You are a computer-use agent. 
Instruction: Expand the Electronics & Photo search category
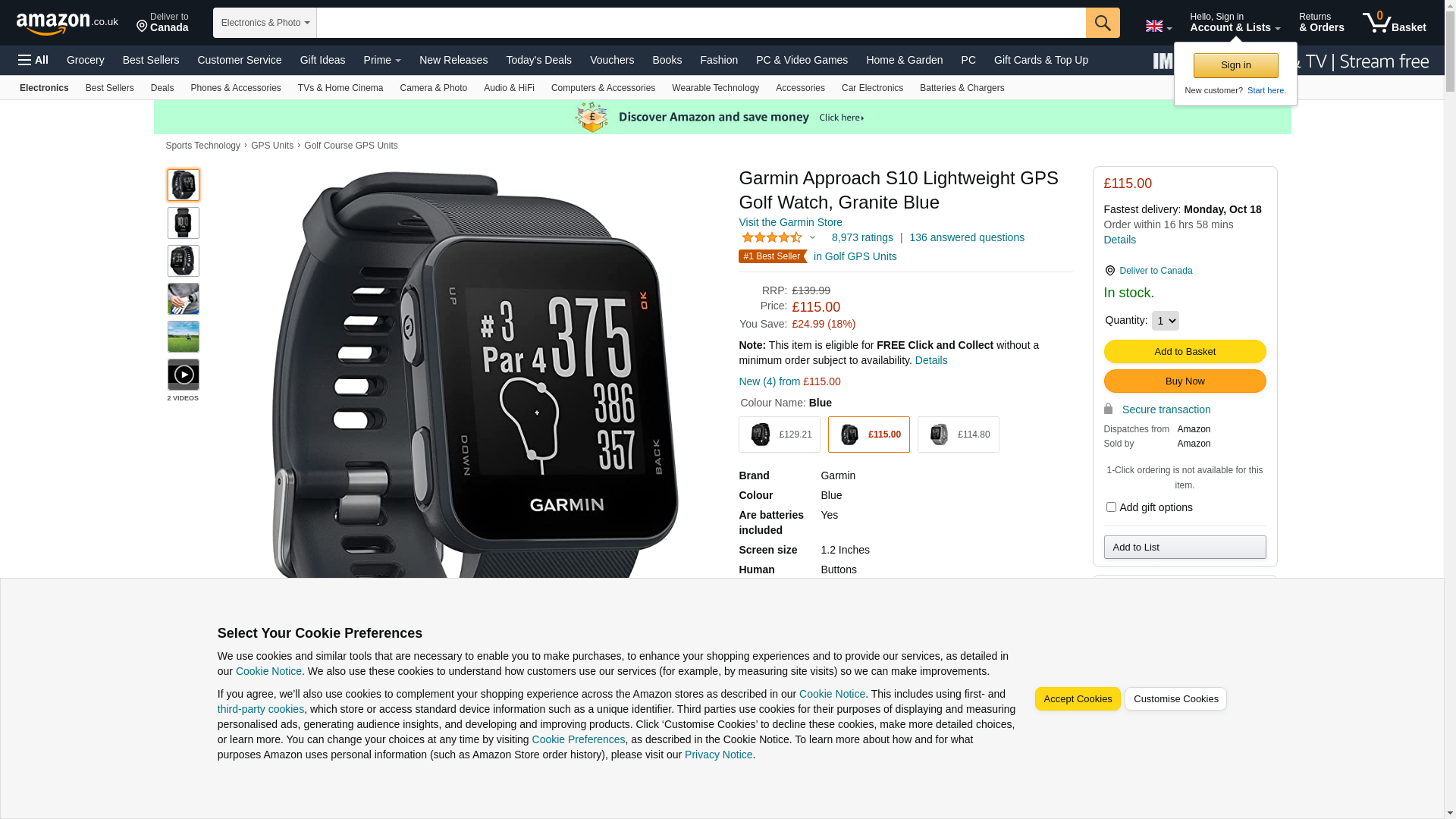coord(265,23)
